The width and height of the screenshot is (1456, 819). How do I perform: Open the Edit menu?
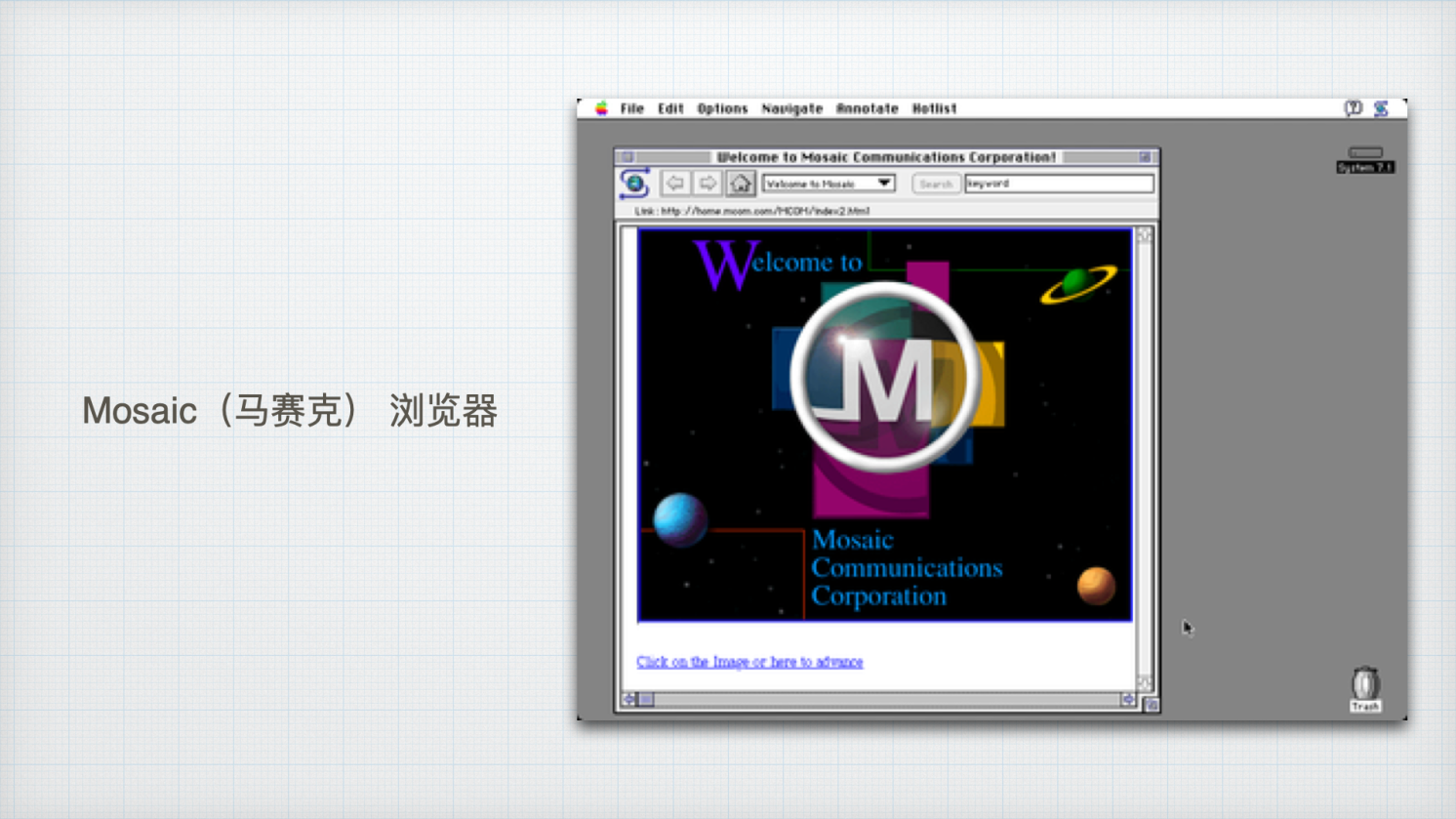670,108
